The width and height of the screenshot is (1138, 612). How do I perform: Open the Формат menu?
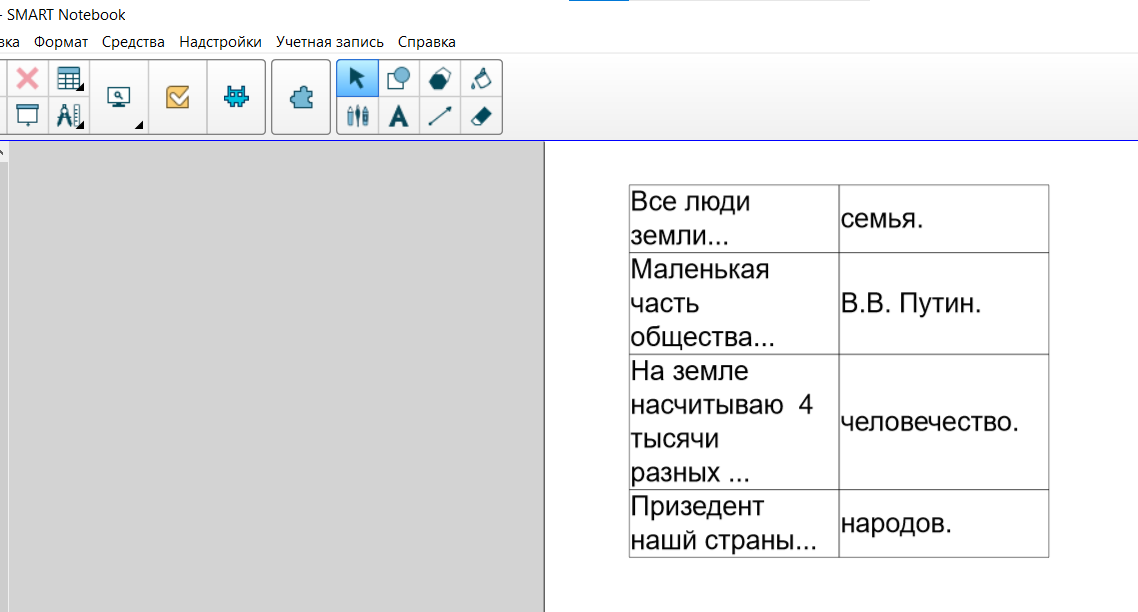[x=61, y=42]
